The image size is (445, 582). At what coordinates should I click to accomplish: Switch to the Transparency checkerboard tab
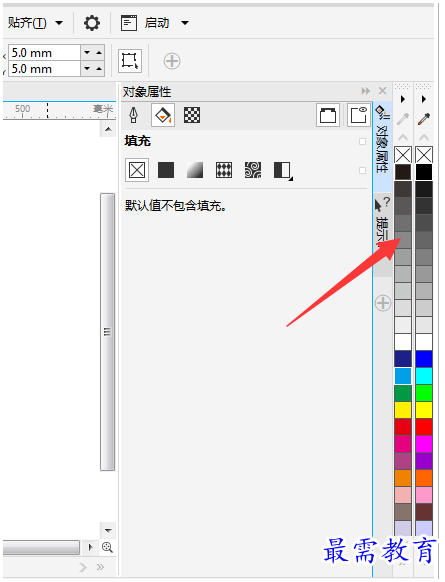pyautogui.click(x=192, y=115)
